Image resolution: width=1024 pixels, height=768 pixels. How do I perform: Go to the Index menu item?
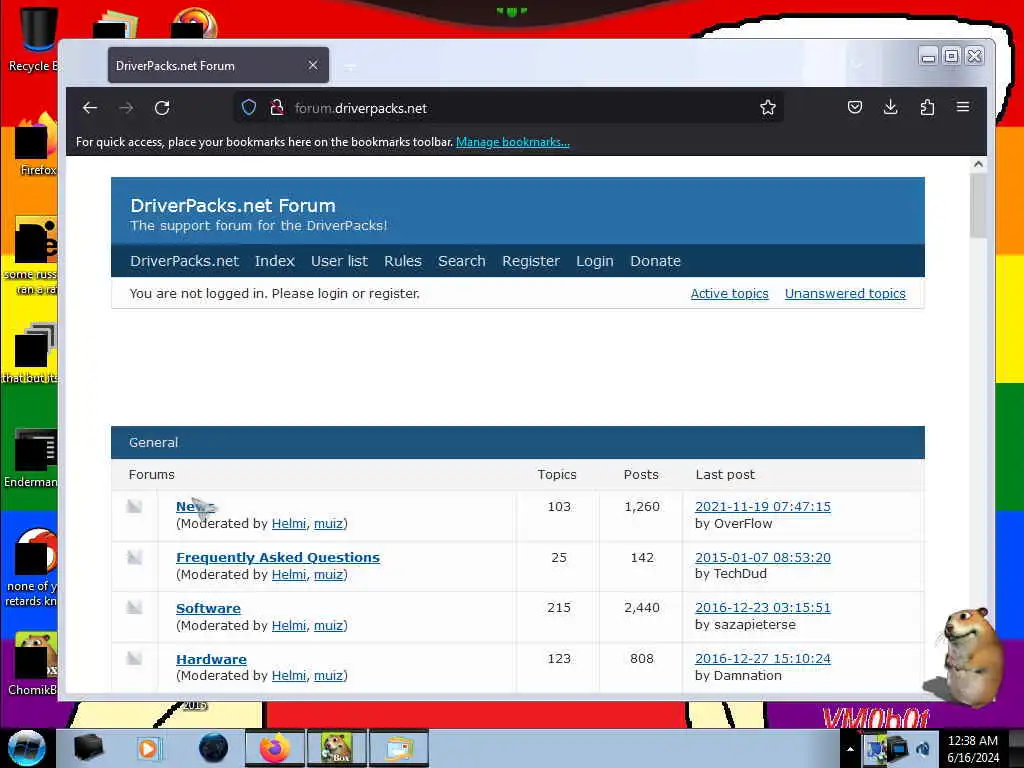click(x=274, y=261)
